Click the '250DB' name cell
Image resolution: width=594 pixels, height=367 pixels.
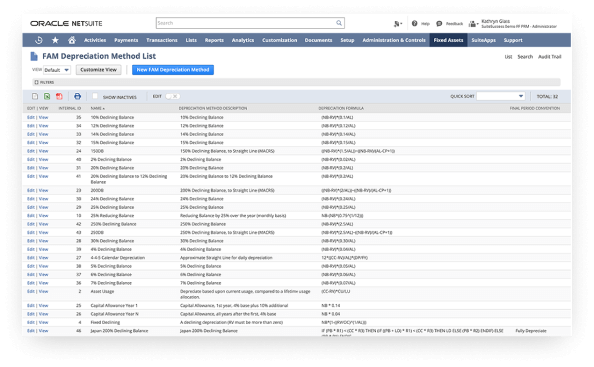tap(97, 233)
